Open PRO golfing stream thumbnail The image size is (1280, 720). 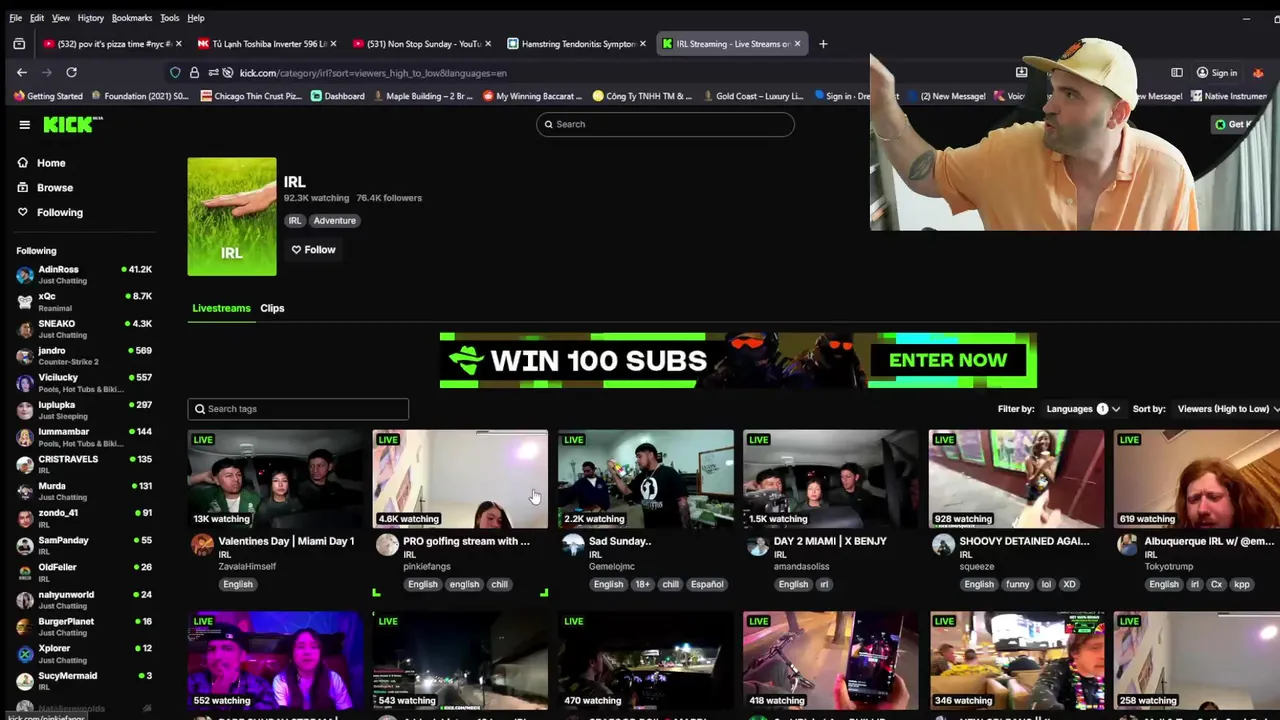460,479
